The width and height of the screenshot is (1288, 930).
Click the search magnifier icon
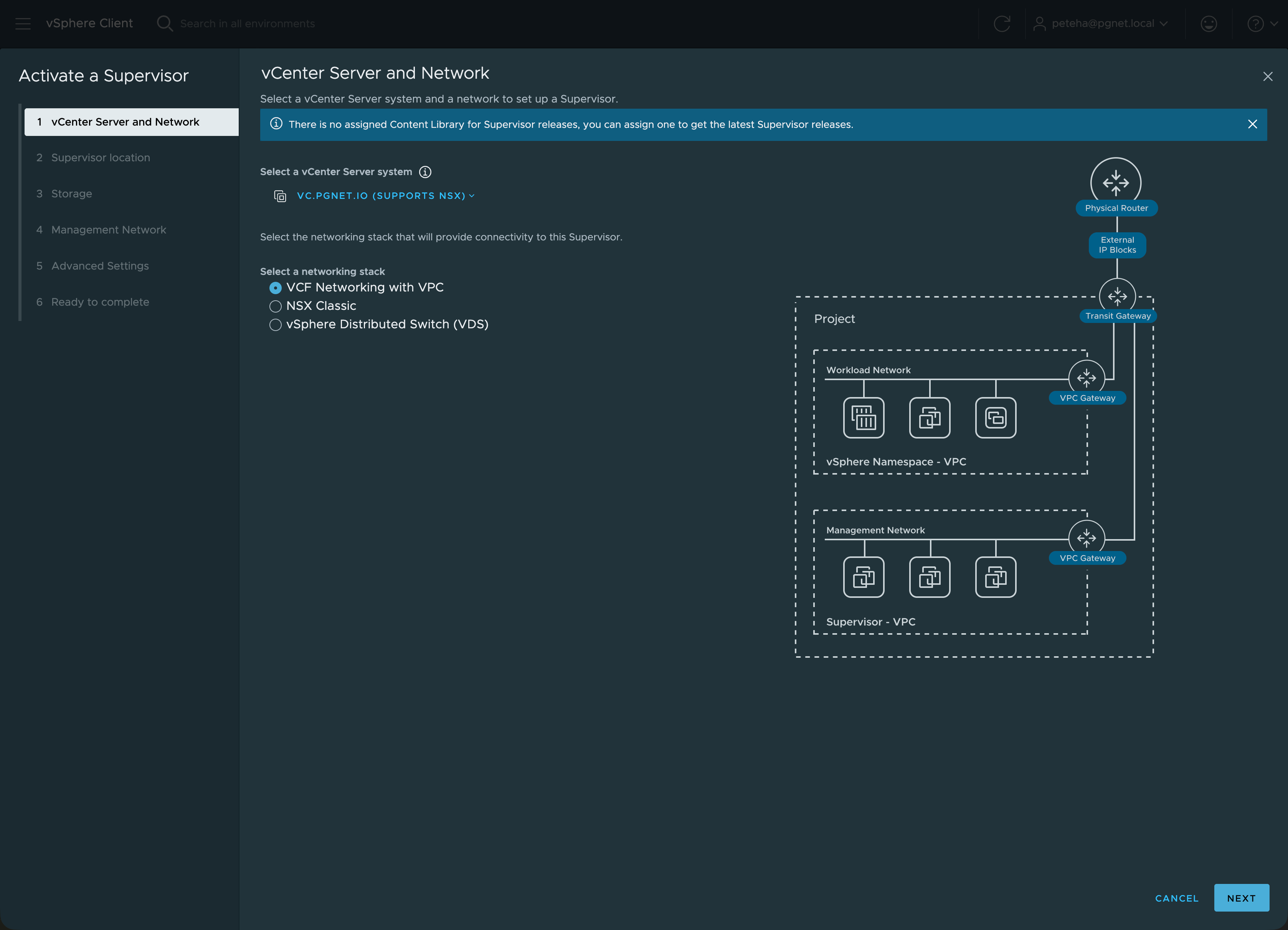coord(165,23)
